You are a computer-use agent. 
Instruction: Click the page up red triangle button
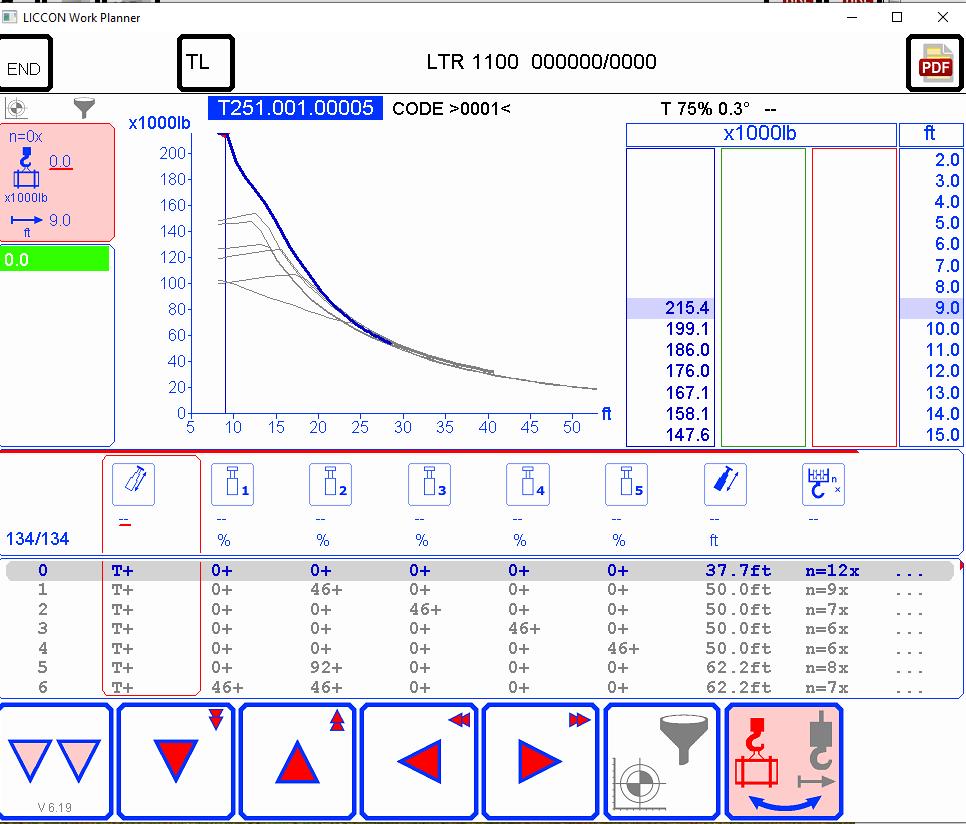(x=298, y=761)
